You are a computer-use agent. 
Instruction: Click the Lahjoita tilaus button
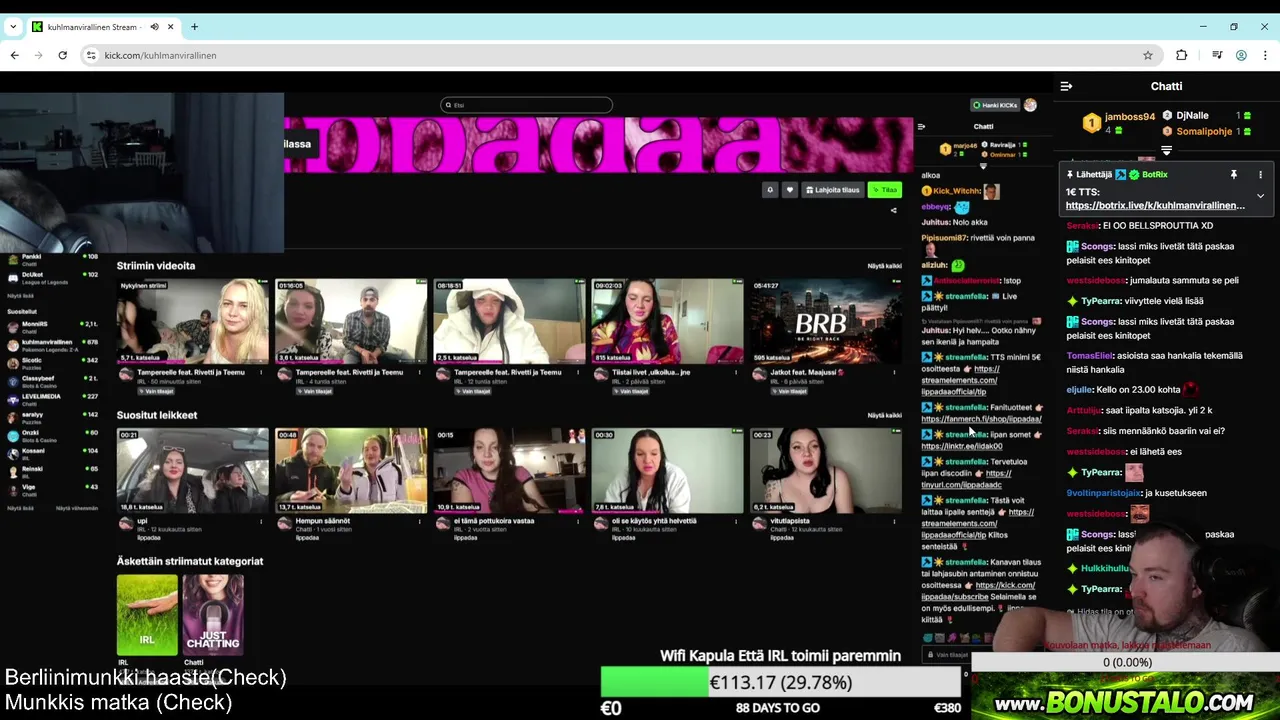click(x=832, y=190)
